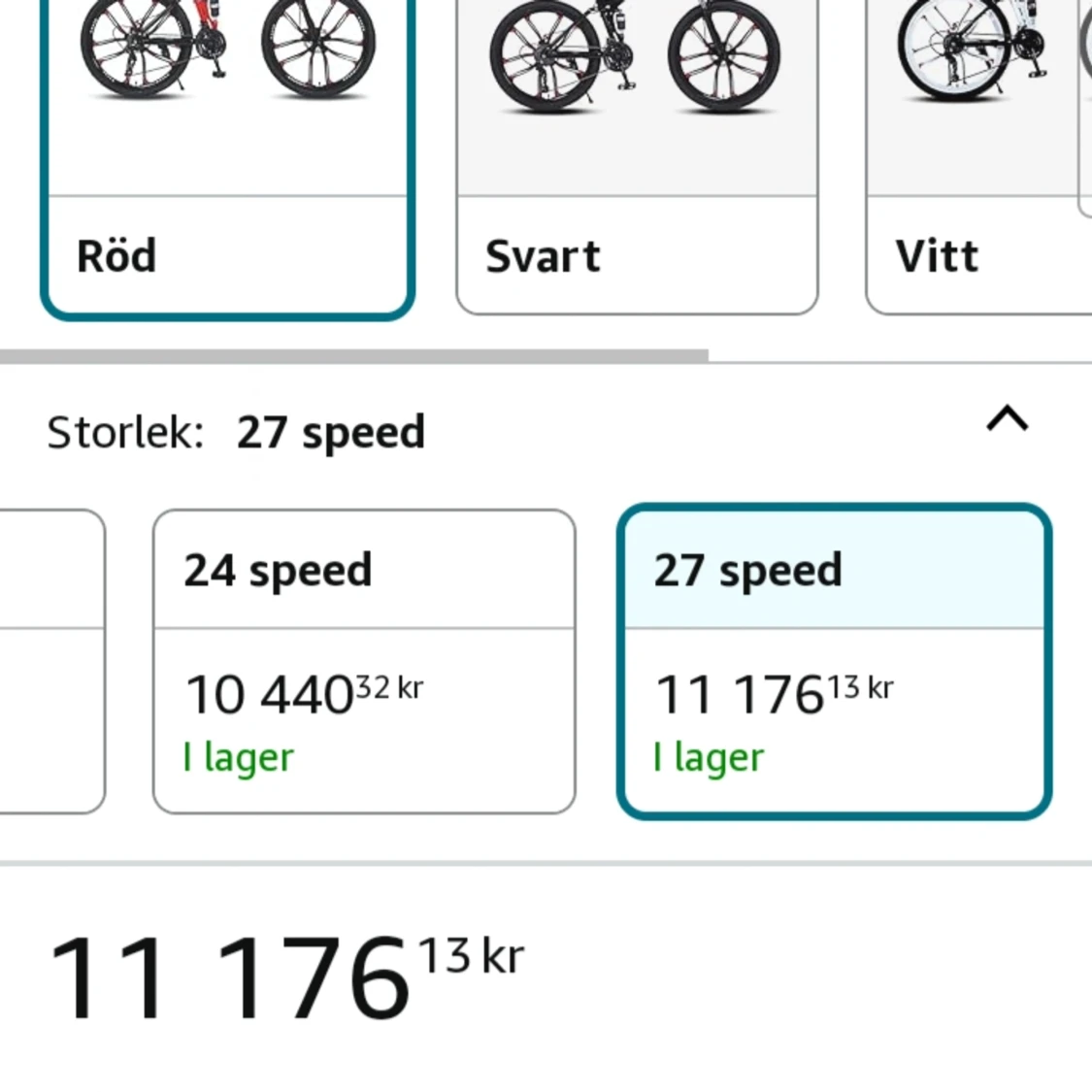Click the Storlek: 27 speed header text
1092x1092 pixels.
pyautogui.click(x=330, y=432)
